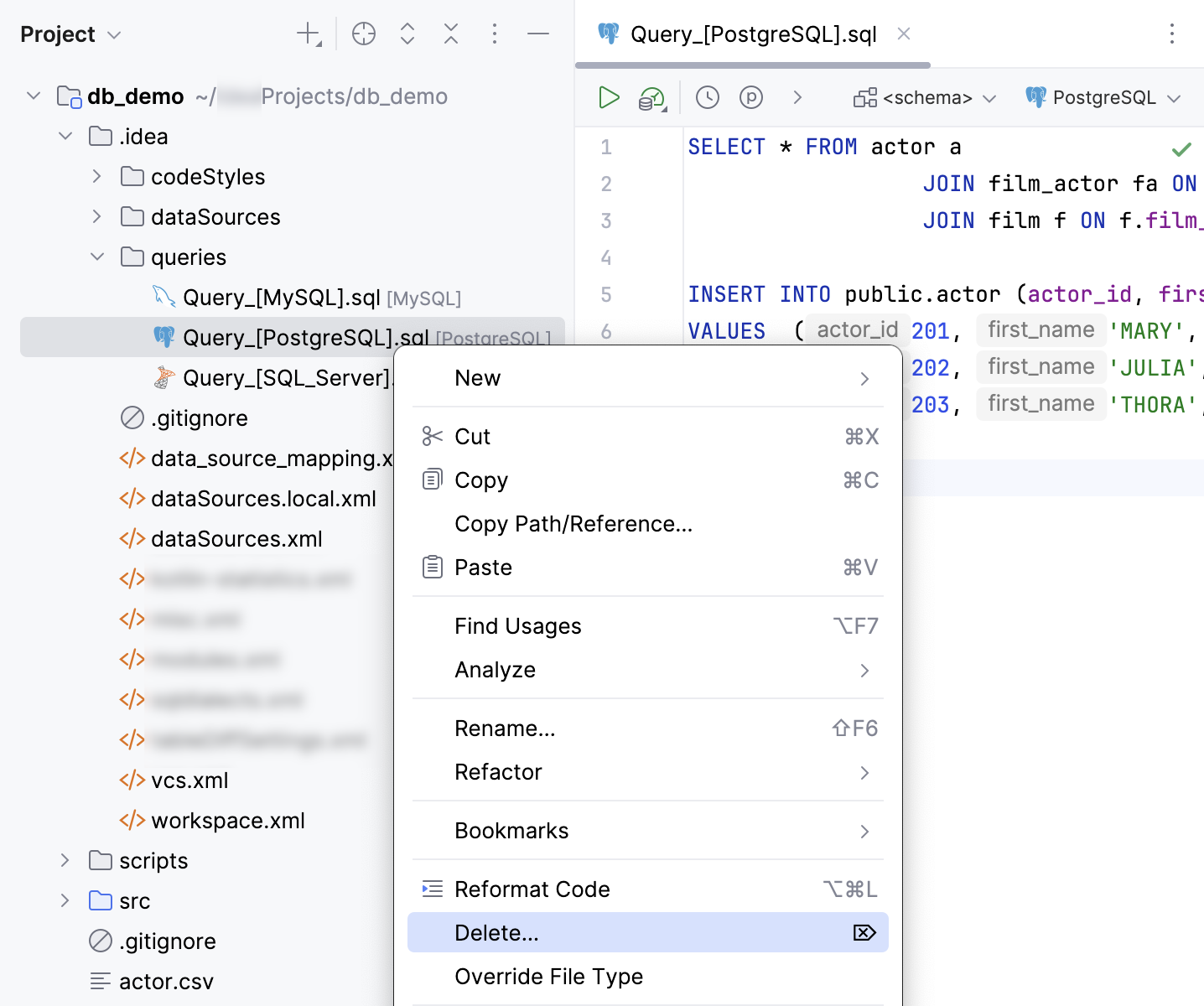Expand all nodes in Project tree
This screenshot has width=1204, height=1006.
pyautogui.click(x=407, y=34)
